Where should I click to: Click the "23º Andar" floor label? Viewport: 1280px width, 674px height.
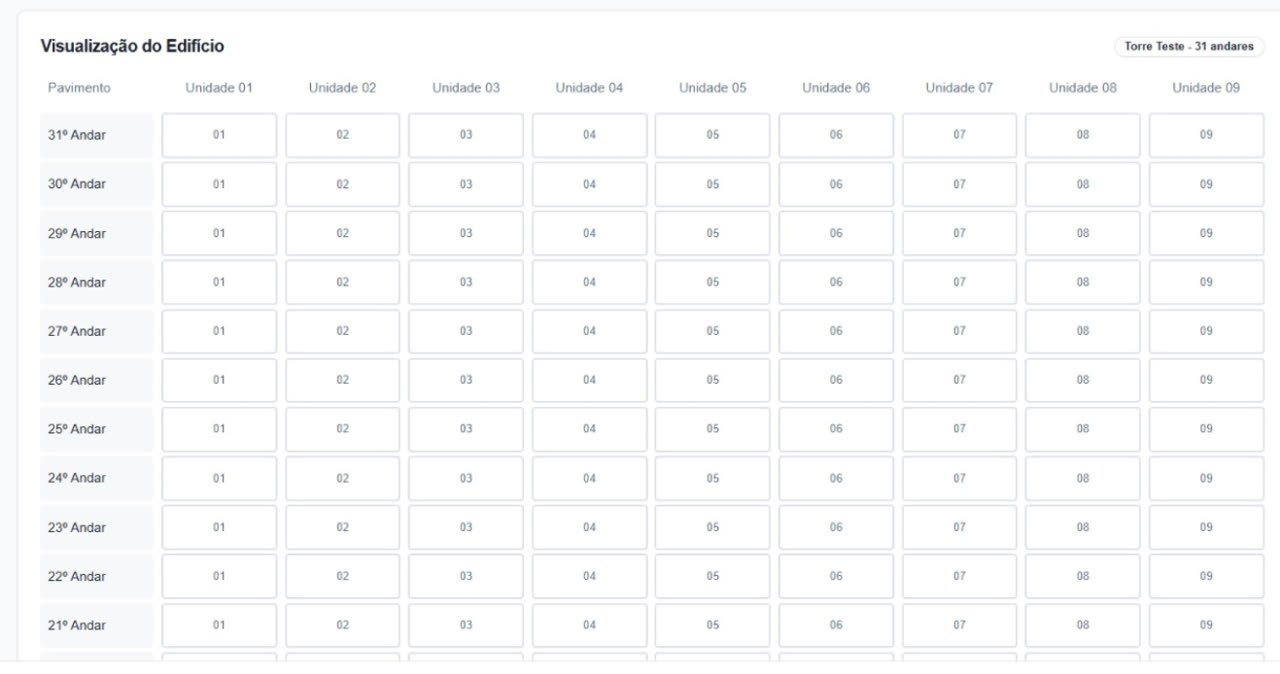point(77,527)
